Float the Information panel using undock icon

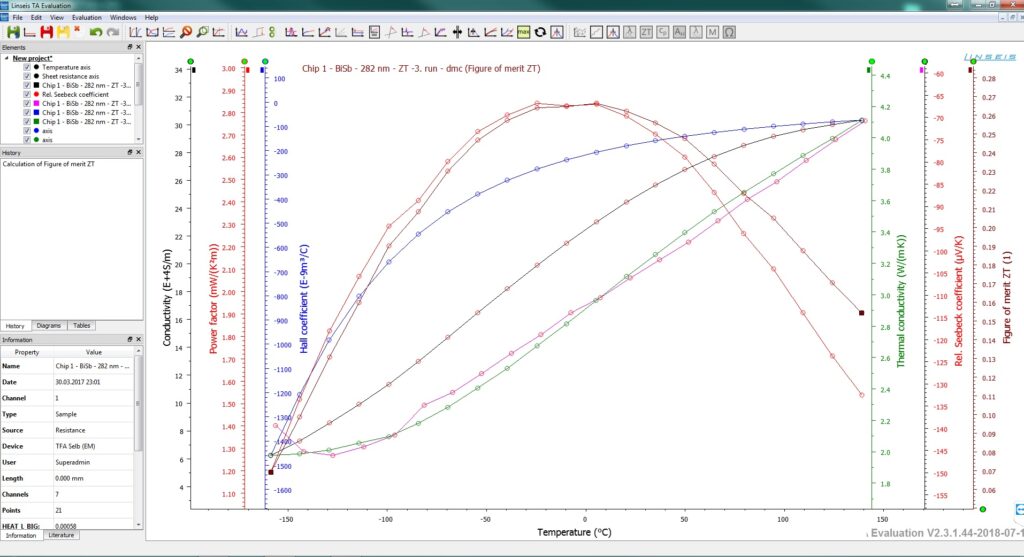point(129,340)
